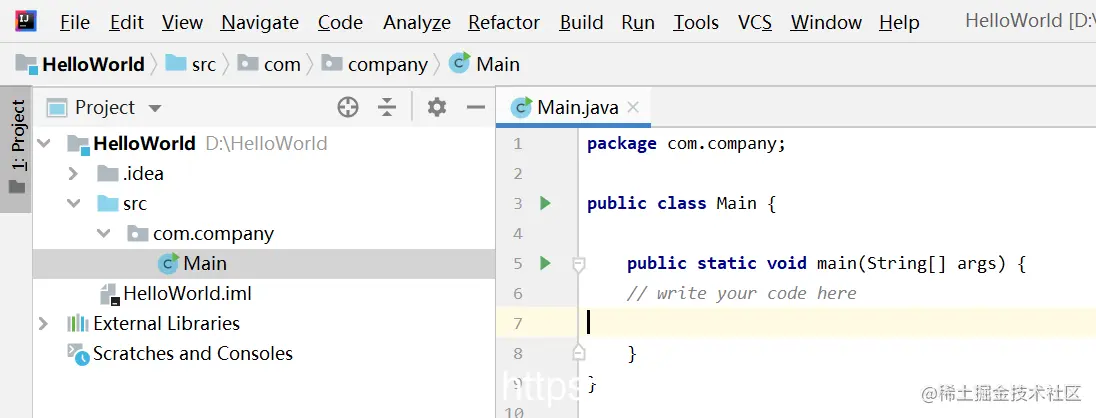Click line number 1 in the gutter
Viewport: 1096px width, 418px height.
(x=517, y=144)
